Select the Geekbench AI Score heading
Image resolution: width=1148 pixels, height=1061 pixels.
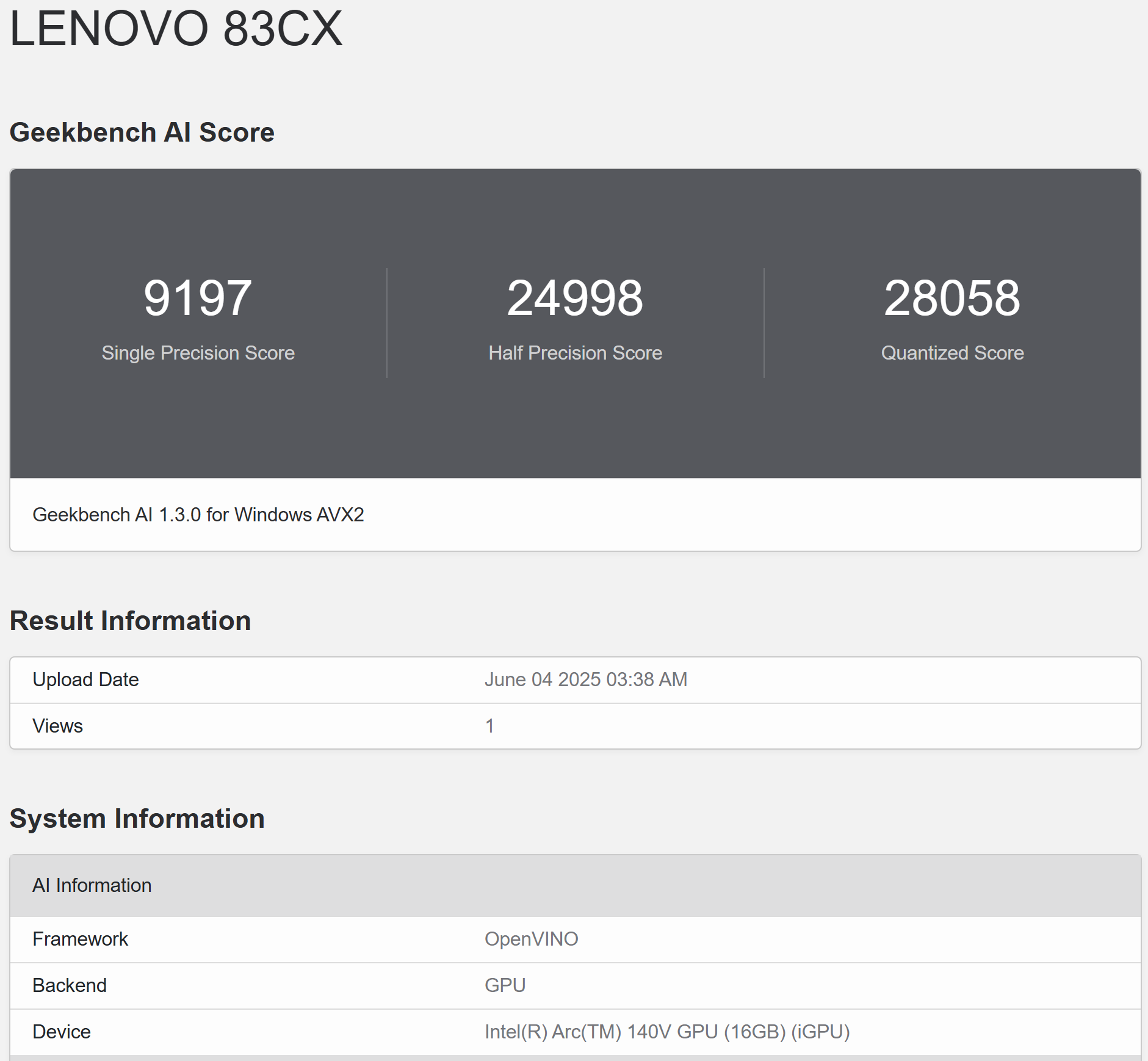point(142,132)
